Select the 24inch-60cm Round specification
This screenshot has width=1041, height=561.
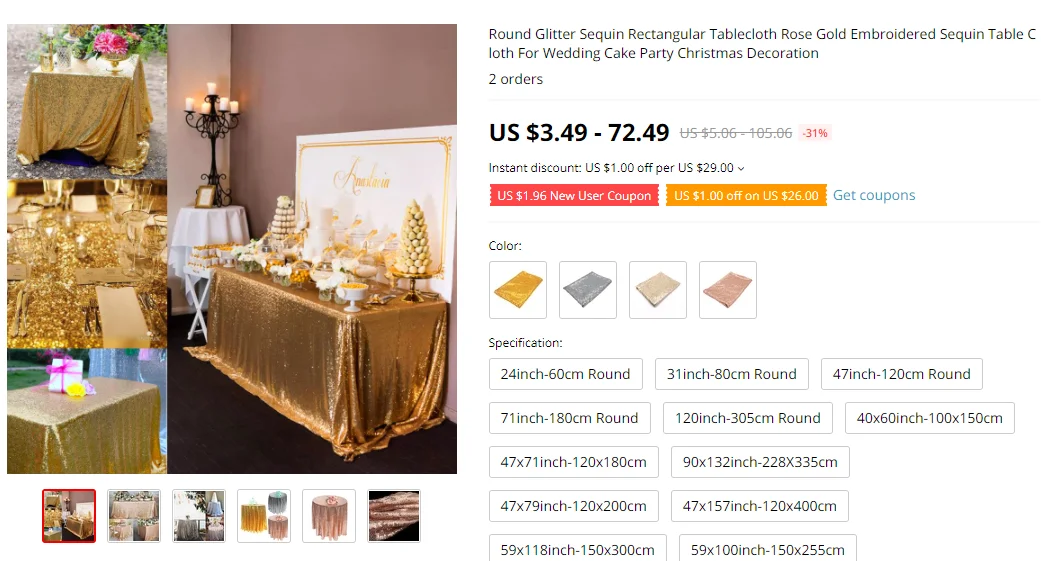click(x=566, y=374)
